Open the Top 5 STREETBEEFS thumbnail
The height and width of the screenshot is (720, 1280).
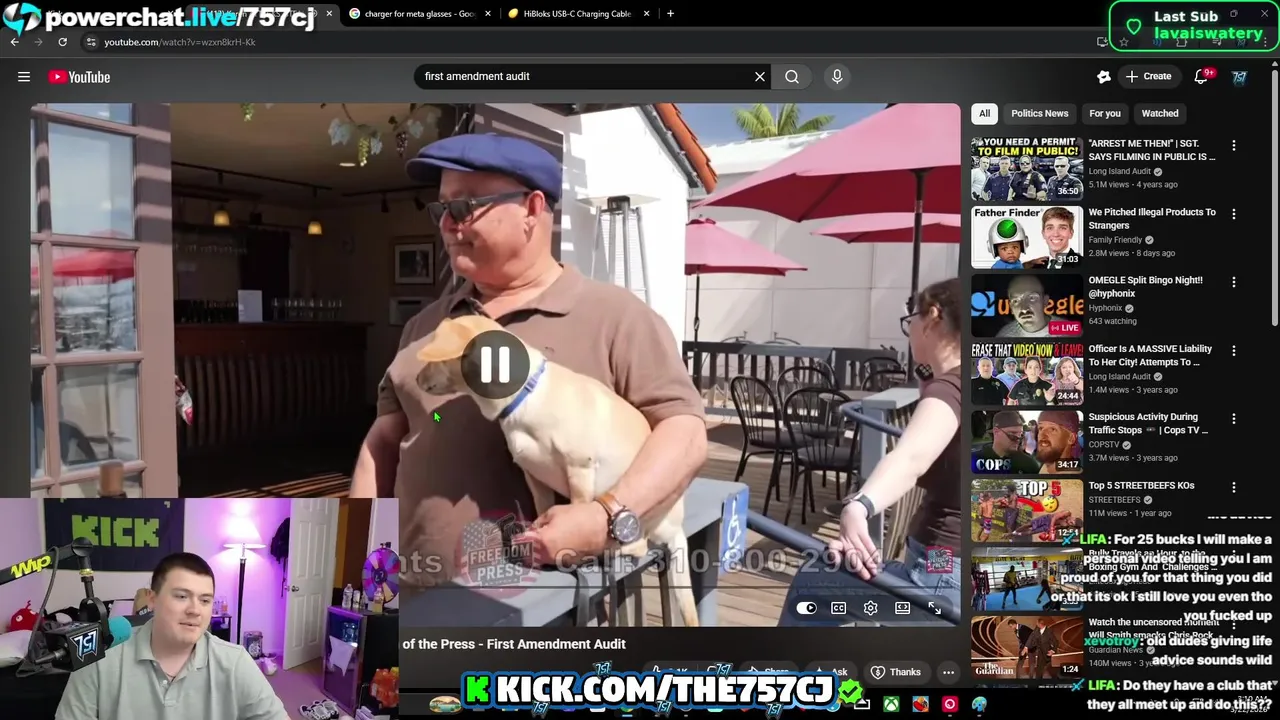1026,509
